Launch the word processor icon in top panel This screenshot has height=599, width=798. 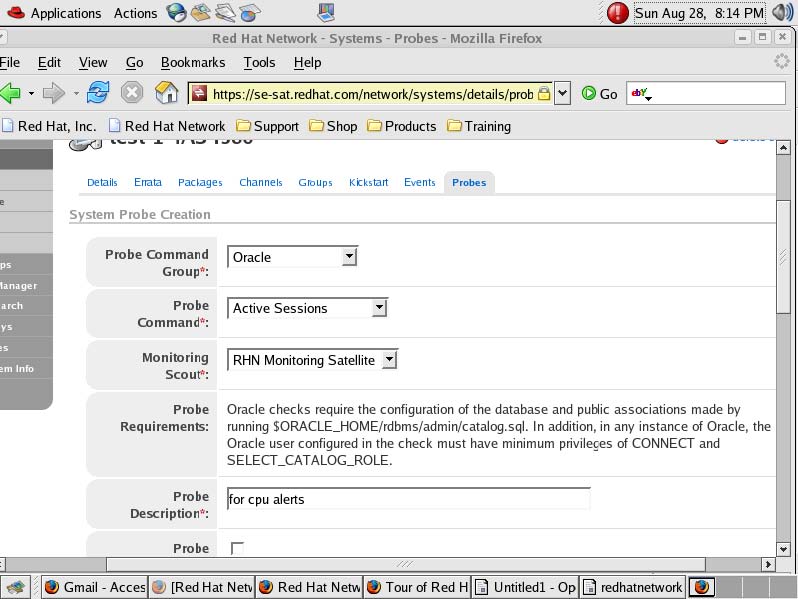[225, 12]
